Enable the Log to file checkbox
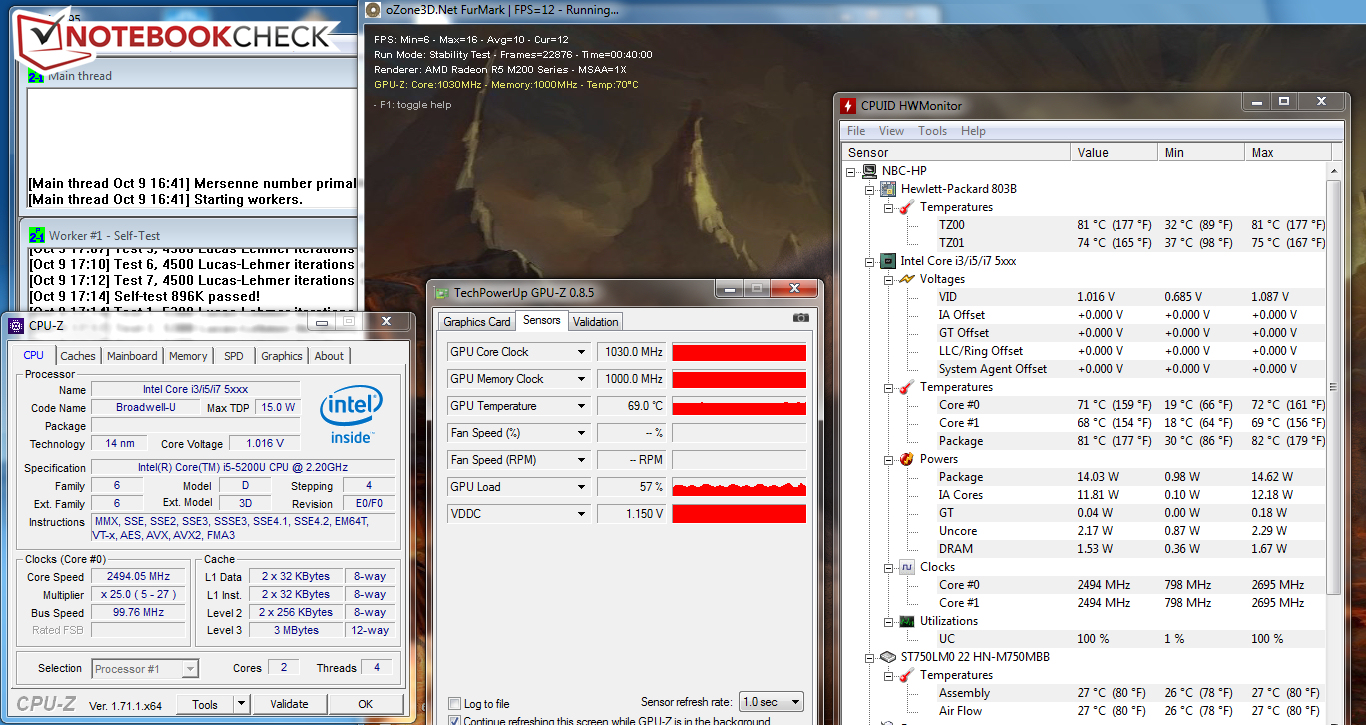This screenshot has width=1366, height=725. tap(455, 703)
